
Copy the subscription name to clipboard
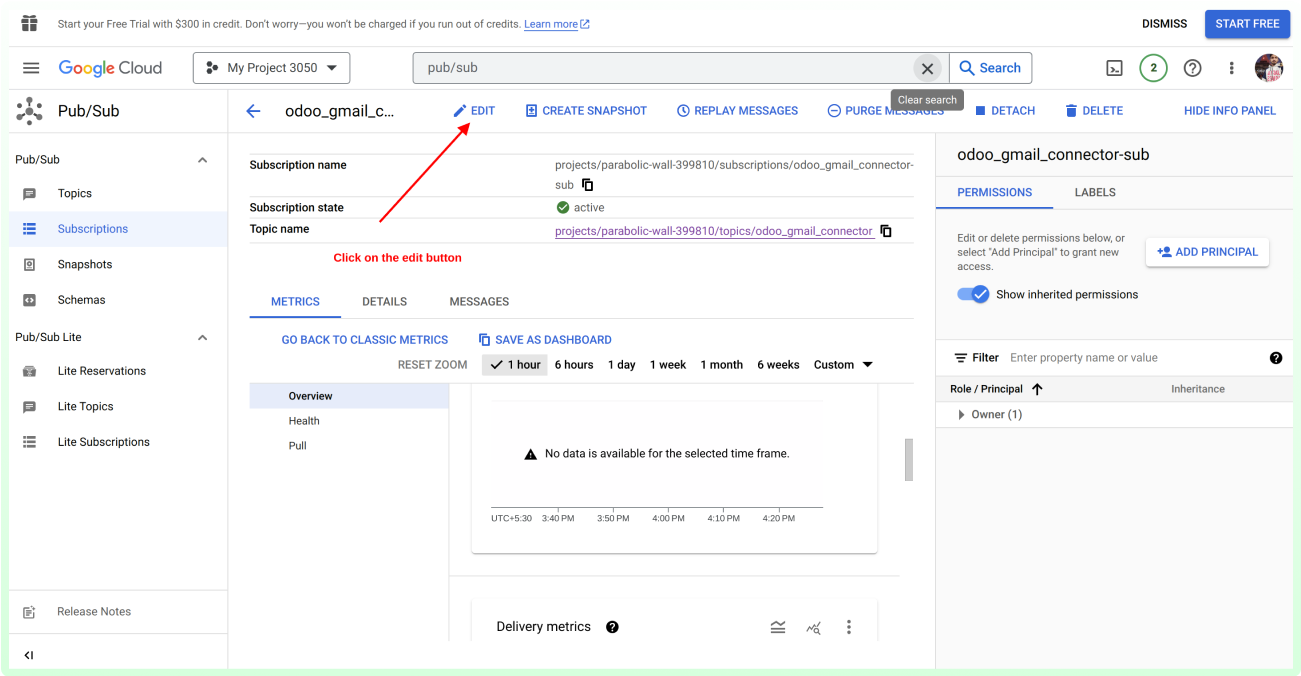(588, 185)
